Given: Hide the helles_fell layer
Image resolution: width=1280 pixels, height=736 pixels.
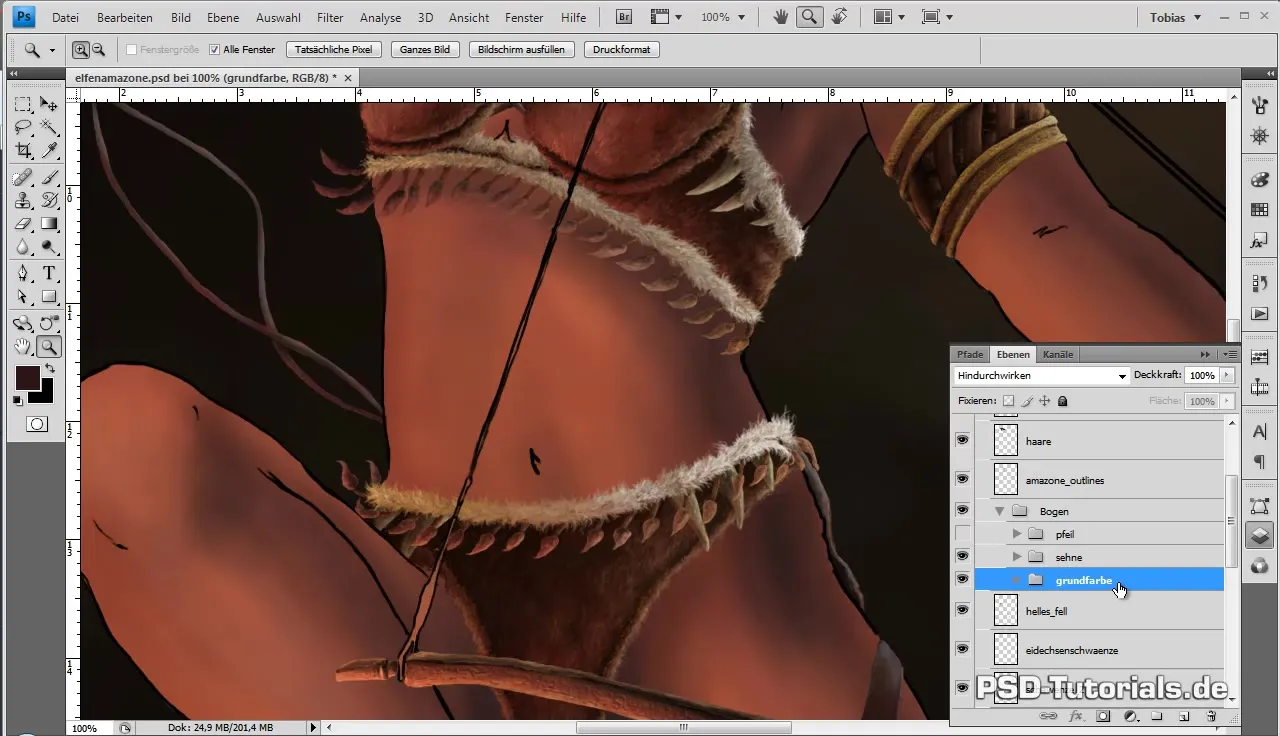Looking at the screenshot, I should coord(963,609).
